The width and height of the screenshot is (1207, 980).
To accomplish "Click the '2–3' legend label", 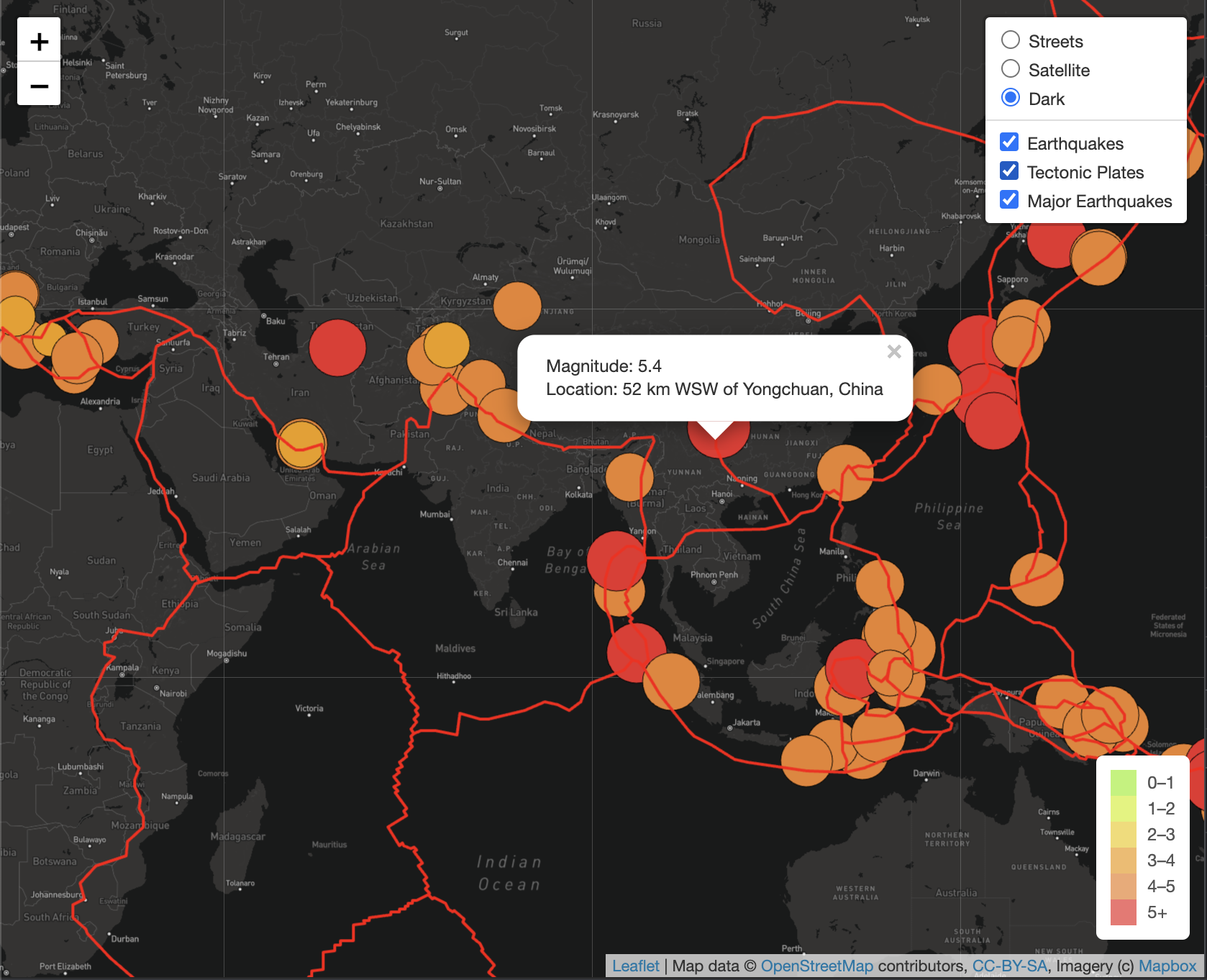I will click(x=1161, y=835).
